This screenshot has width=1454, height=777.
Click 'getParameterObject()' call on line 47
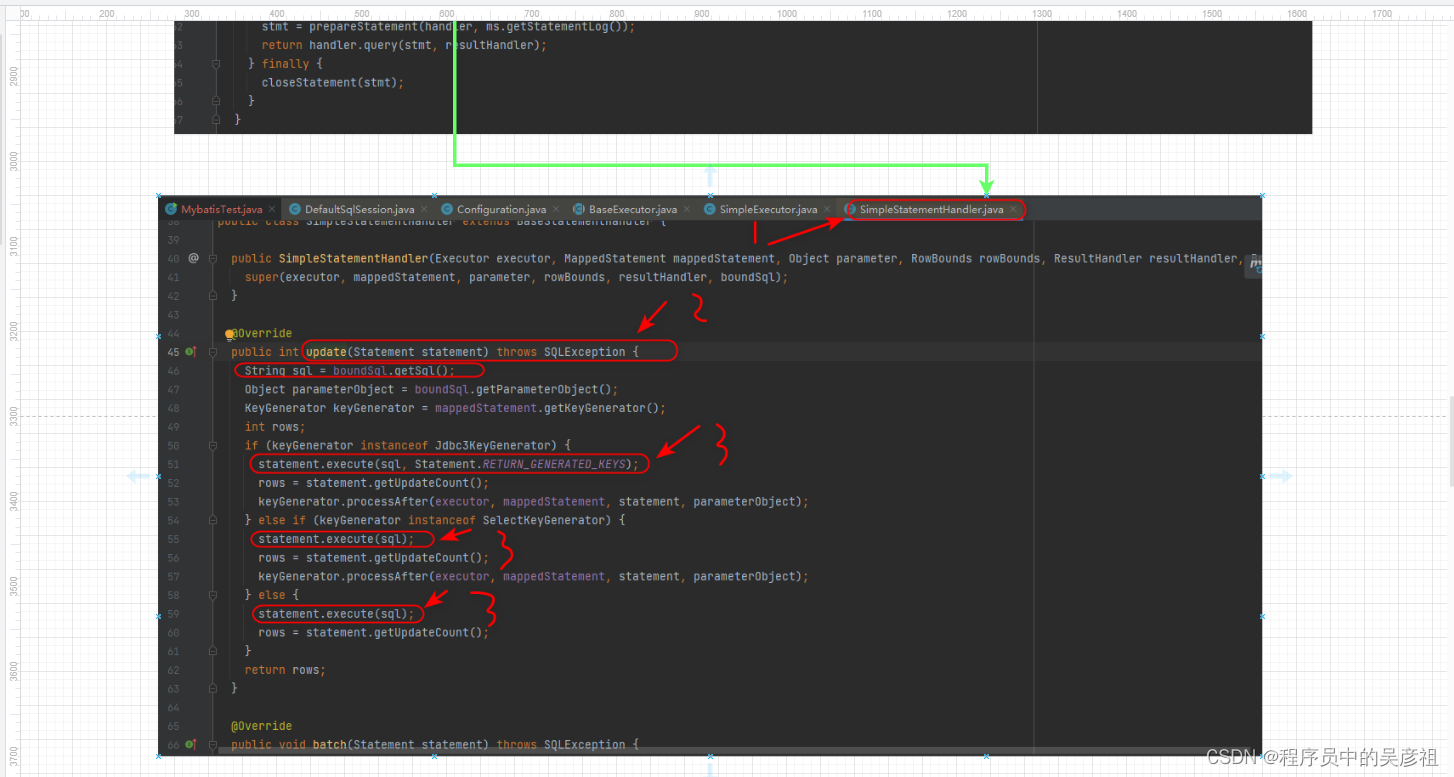[545, 390]
